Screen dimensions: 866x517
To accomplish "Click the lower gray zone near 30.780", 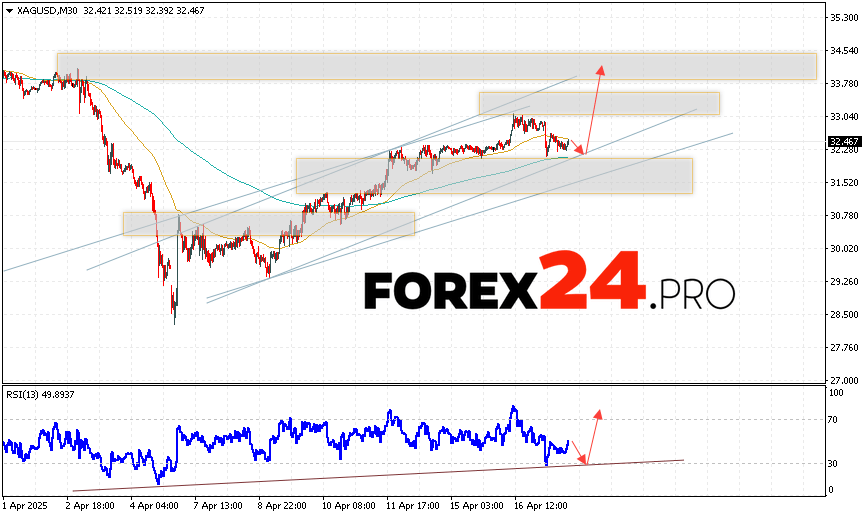I will tap(268, 223).
